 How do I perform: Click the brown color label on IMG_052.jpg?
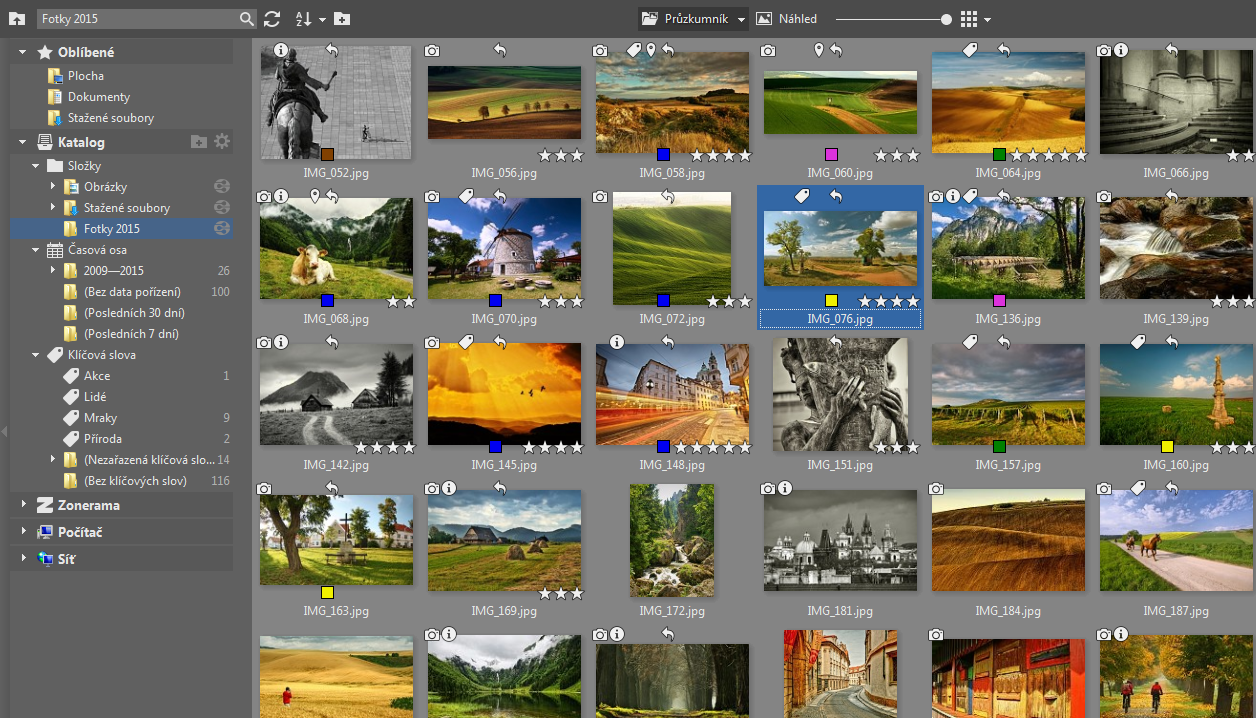coord(327,154)
